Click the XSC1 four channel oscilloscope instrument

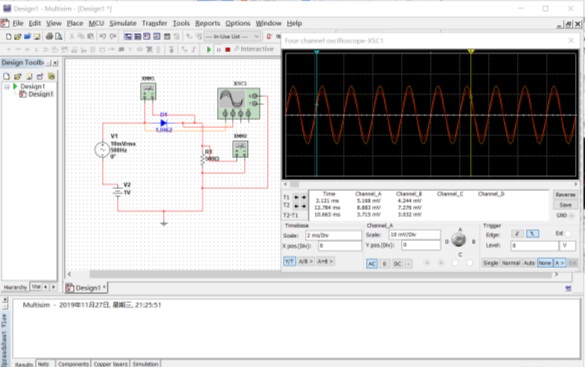pos(239,104)
